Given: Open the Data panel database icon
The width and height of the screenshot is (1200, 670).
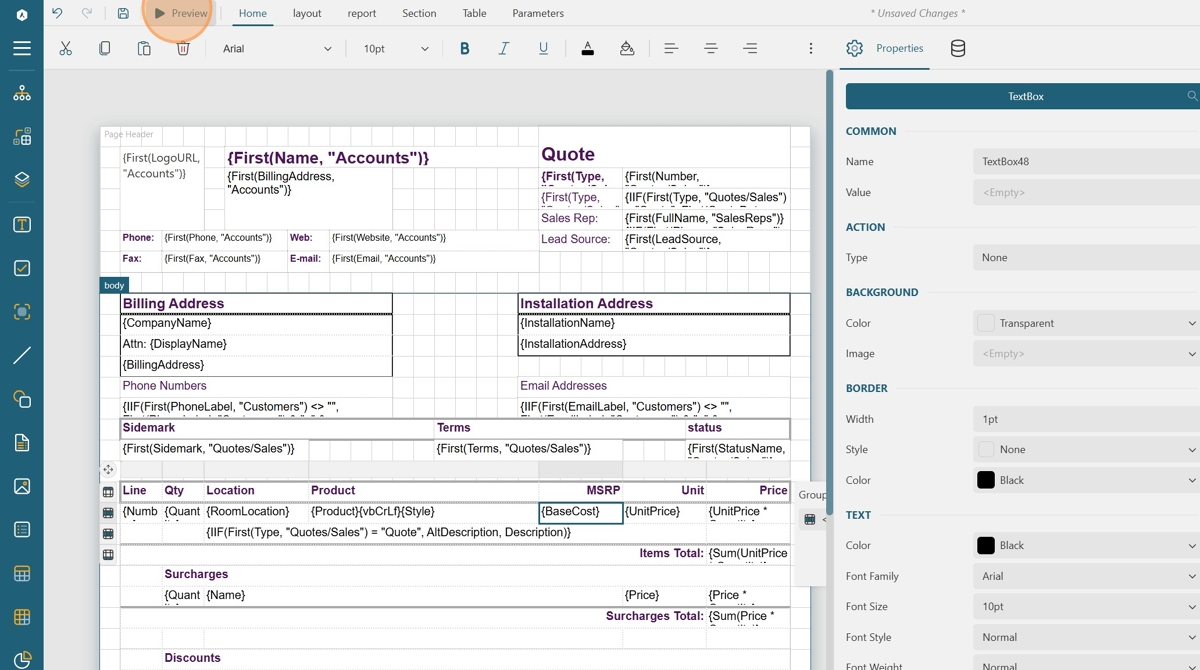Looking at the screenshot, I should [x=957, y=48].
